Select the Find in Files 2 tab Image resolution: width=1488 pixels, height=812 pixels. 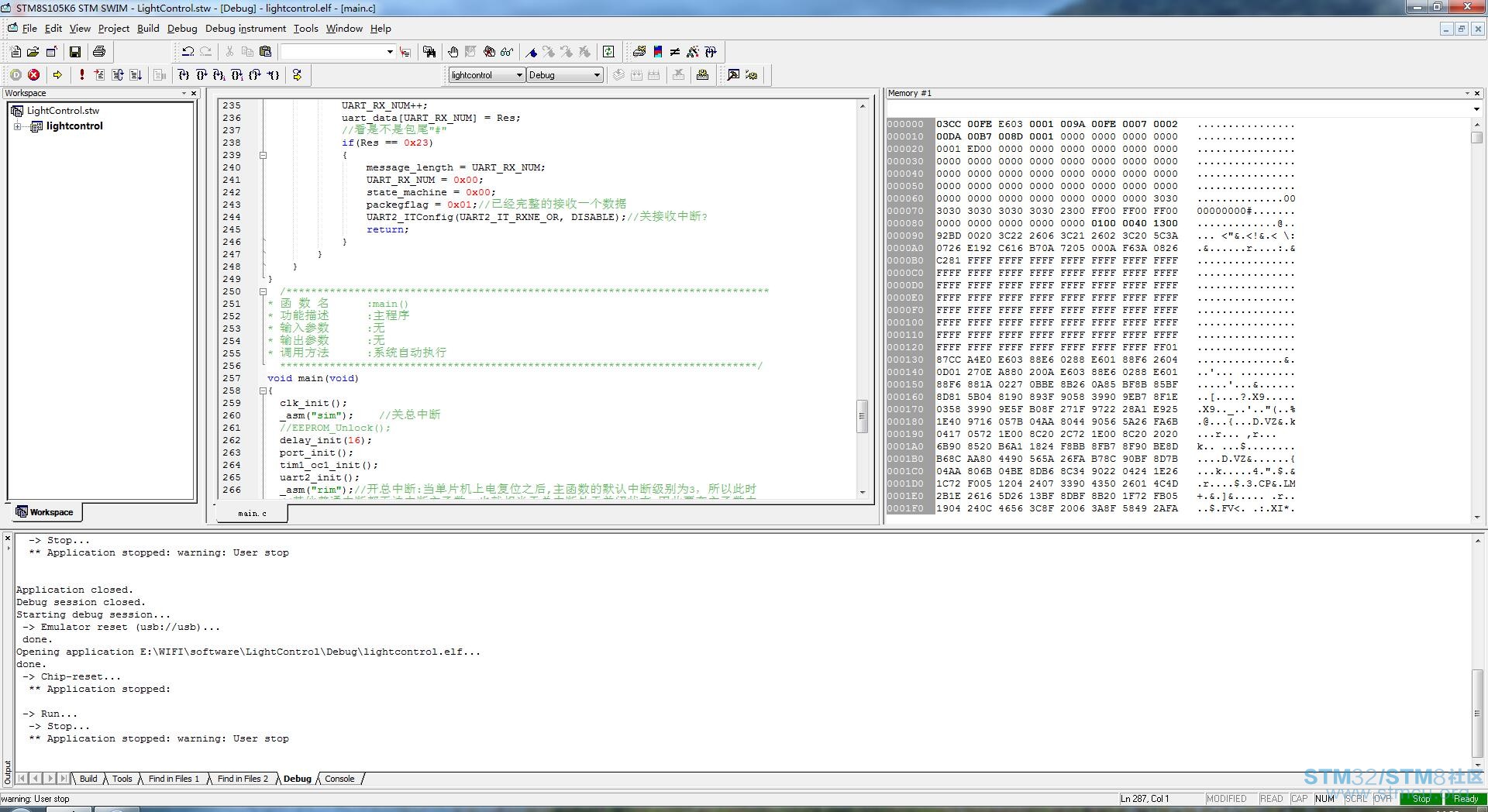[x=243, y=779]
